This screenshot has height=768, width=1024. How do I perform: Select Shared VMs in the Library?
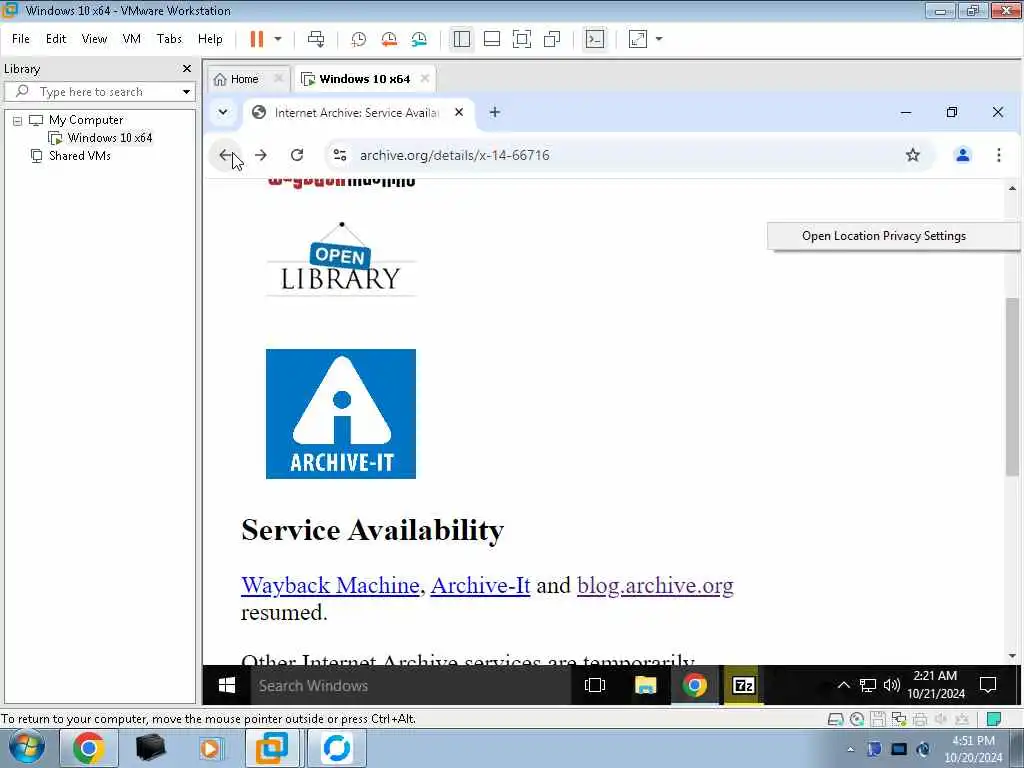click(80, 155)
